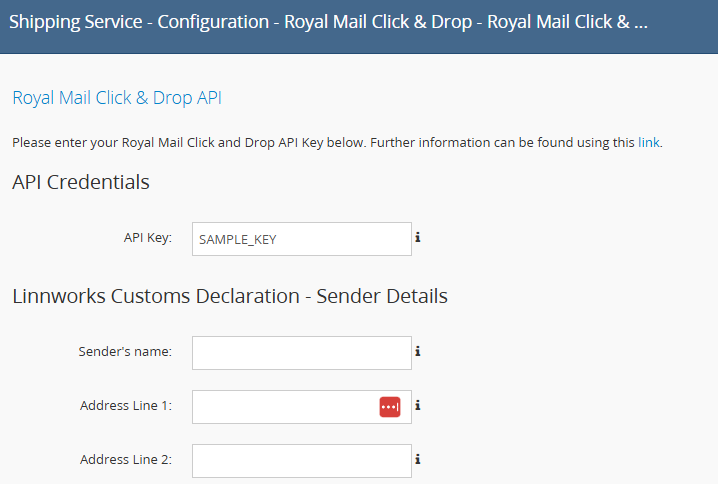Click the "Sender's name:" label
Viewport: 718px width, 484px height.
tap(125, 352)
